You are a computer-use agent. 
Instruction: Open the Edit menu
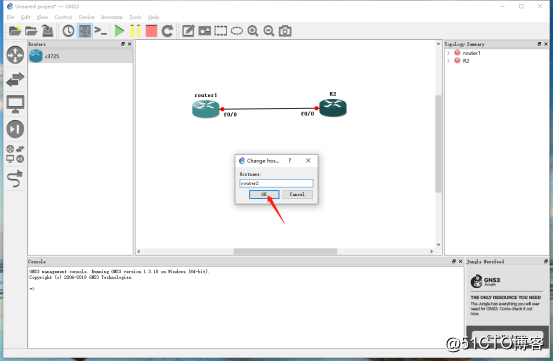[x=25, y=17]
